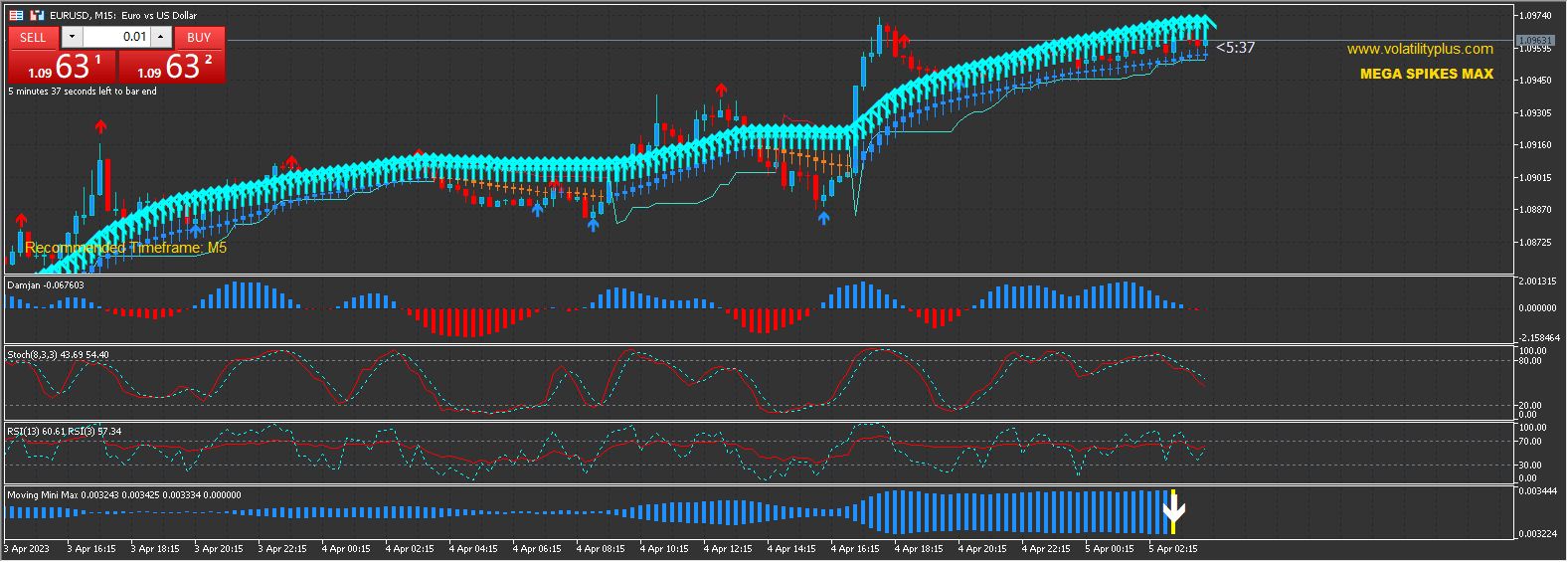This screenshot has height=562, width=1568.
Task: Click the 0.003224 Mini Max scale value
Action: 1537,534
